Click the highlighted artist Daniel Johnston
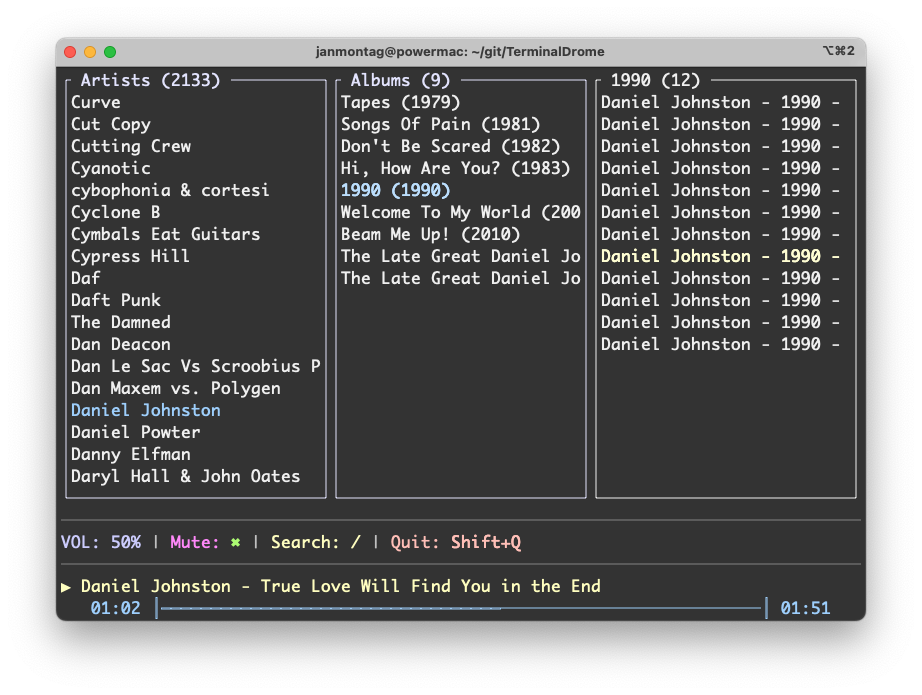922x695 pixels. [146, 410]
